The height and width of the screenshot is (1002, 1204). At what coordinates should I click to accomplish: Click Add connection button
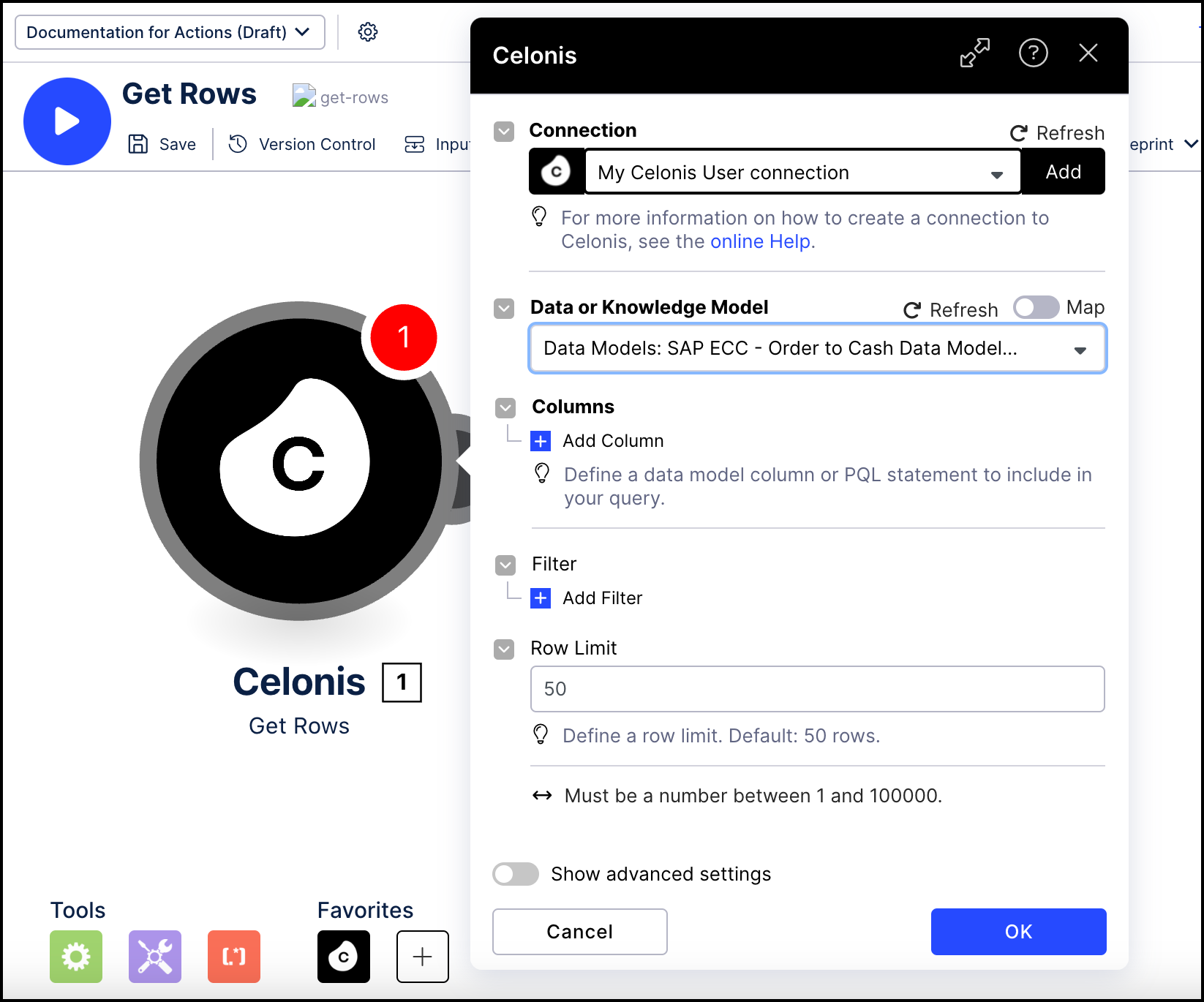pos(1064,172)
